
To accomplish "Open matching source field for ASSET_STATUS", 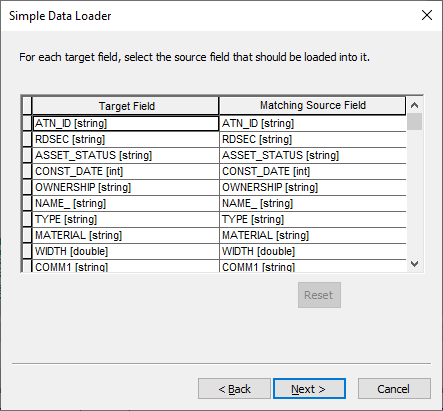I will click(313, 155).
